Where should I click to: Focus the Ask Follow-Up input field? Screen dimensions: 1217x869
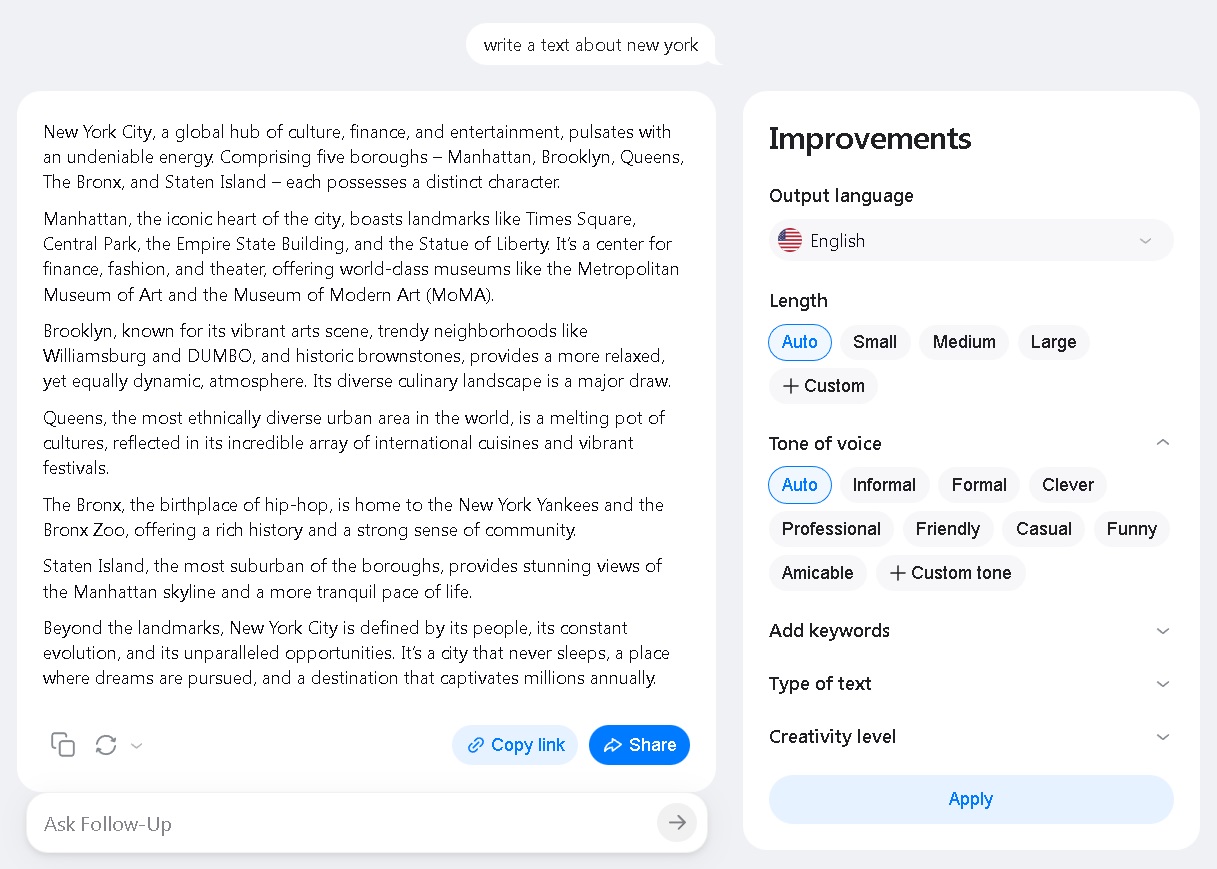pos(345,824)
